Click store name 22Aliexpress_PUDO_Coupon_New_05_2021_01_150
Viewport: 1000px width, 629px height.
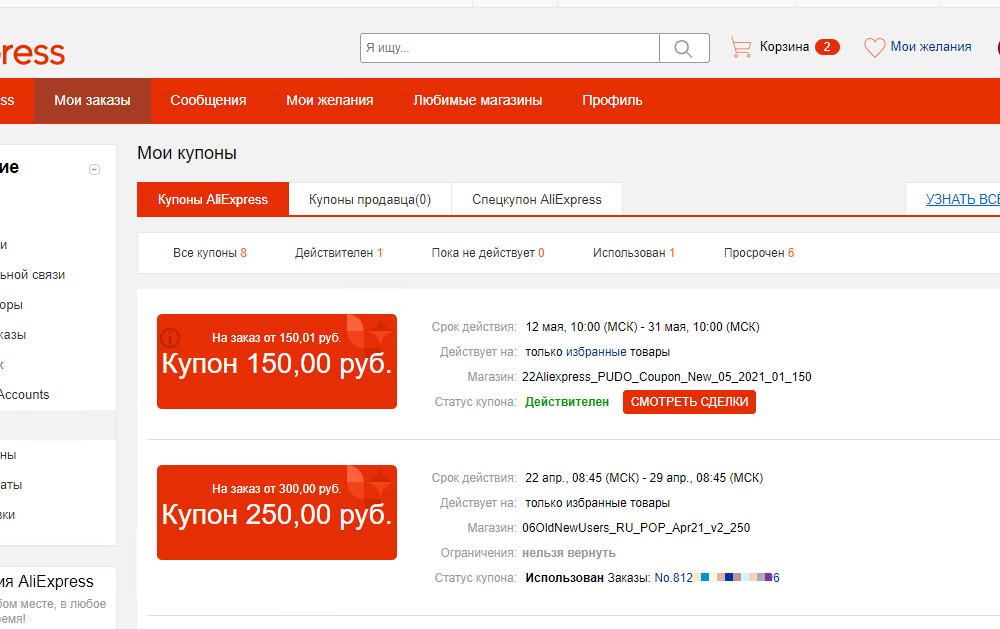666,377
